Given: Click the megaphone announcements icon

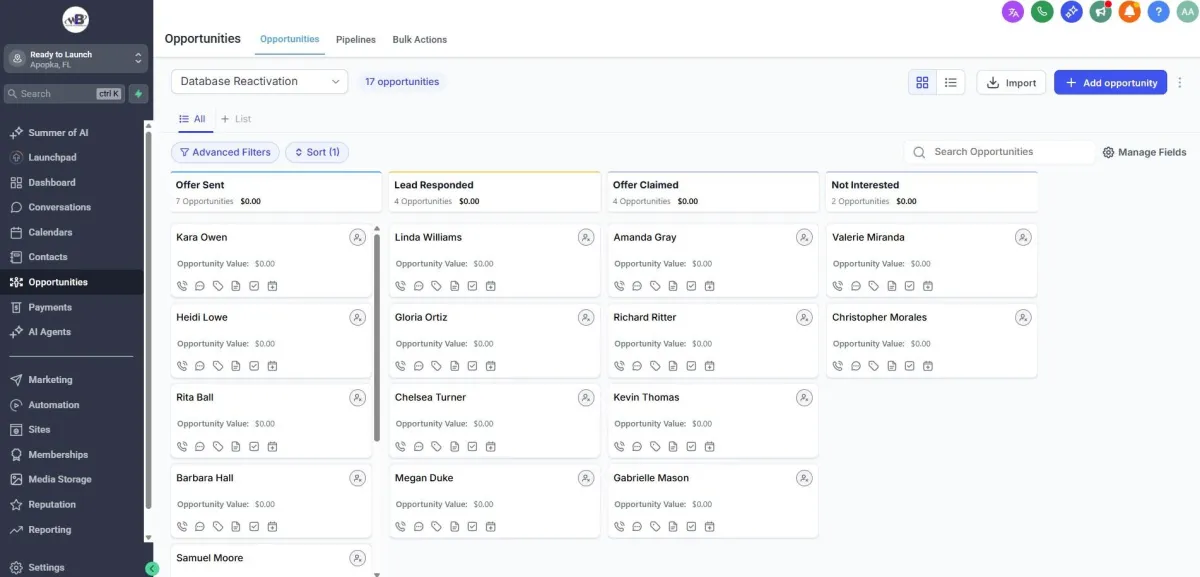Looking at the screenshot, I should (1100, 12).
